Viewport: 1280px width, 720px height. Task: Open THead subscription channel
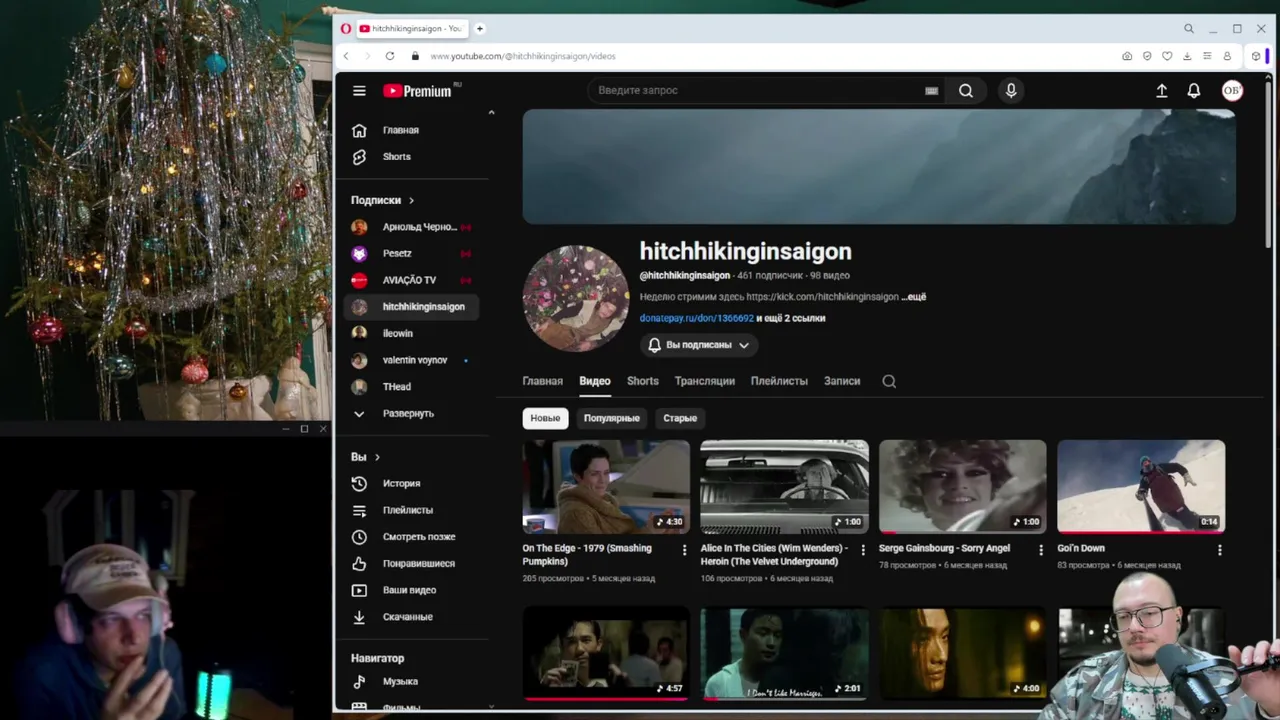point(412,387)
